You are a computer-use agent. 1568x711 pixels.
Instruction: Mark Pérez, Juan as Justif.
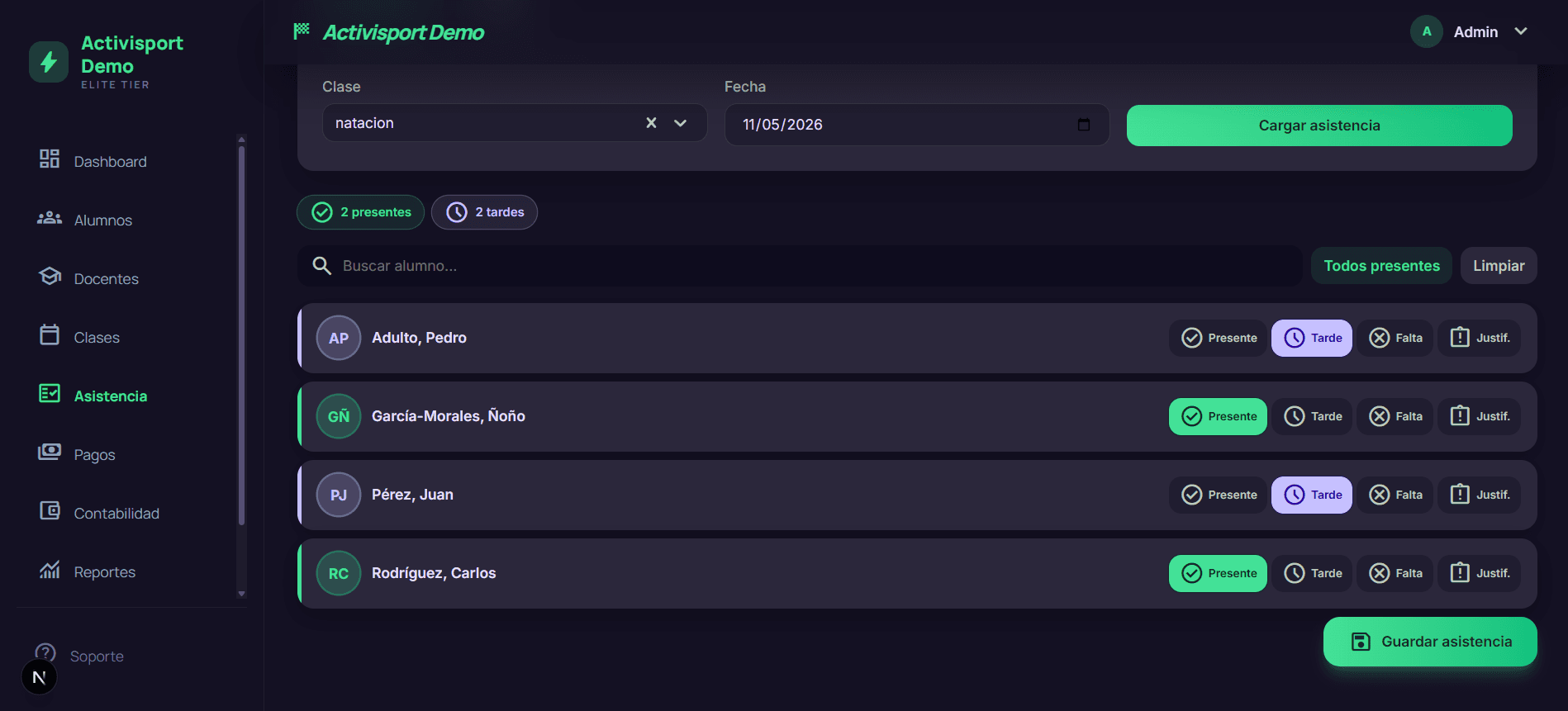click(x=1480, y=495)
